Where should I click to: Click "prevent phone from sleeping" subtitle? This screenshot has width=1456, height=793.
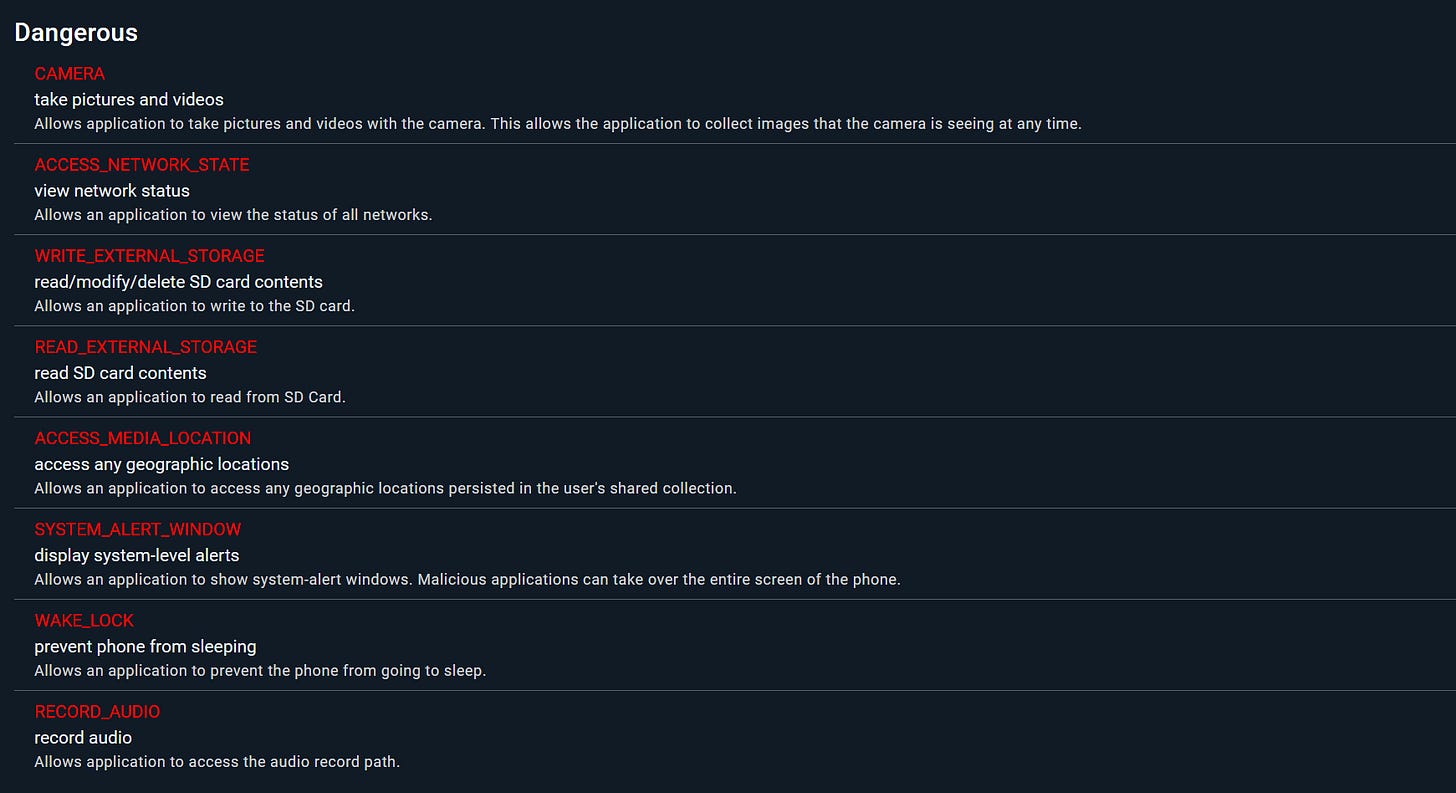pyautogui.click(x=145, y=646)
